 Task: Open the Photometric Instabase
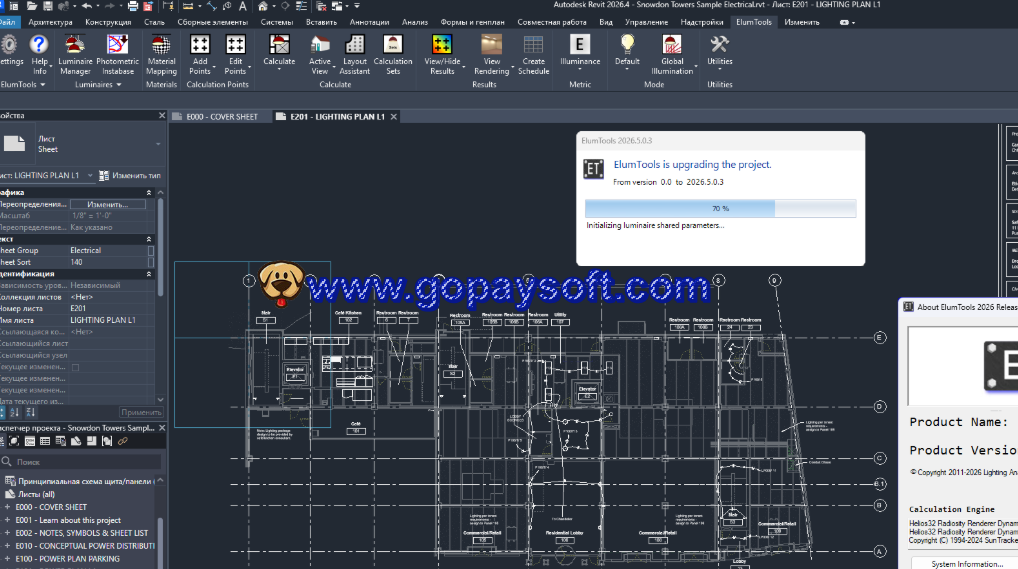[x=117, y=53]
